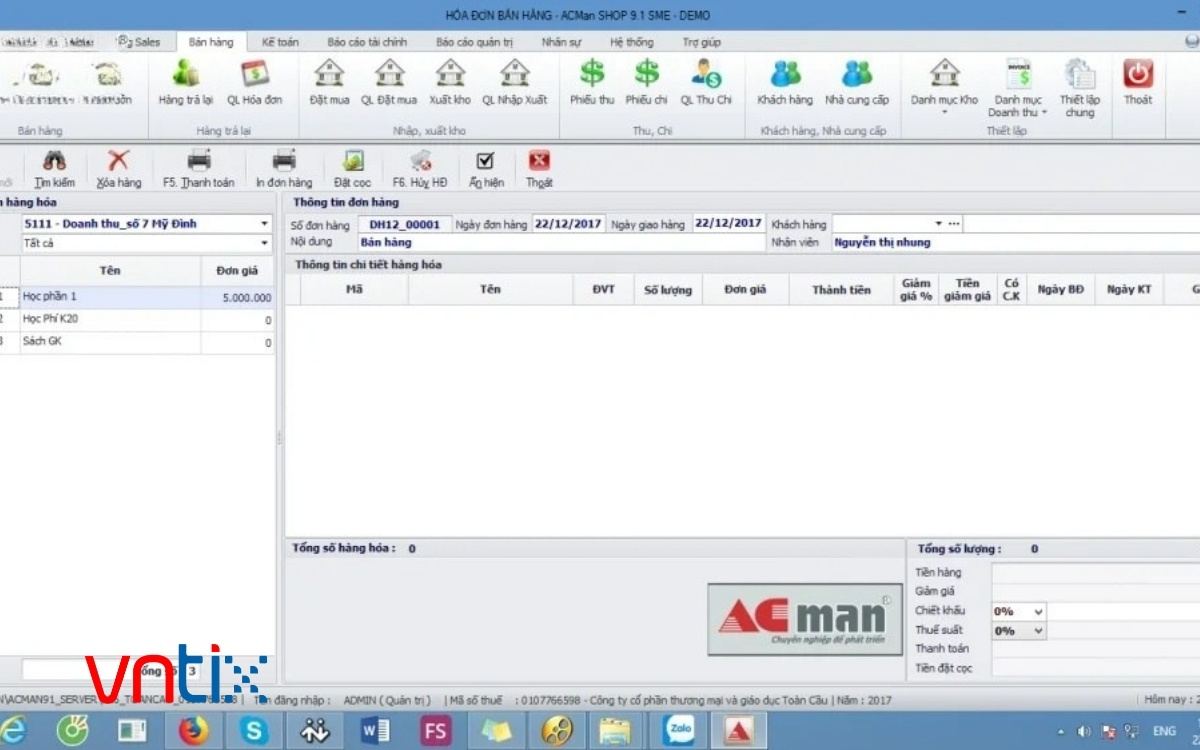1200x750 pixels.
Task: Open the Thuế suất percent dropdown
Action: pos(1038,631)
